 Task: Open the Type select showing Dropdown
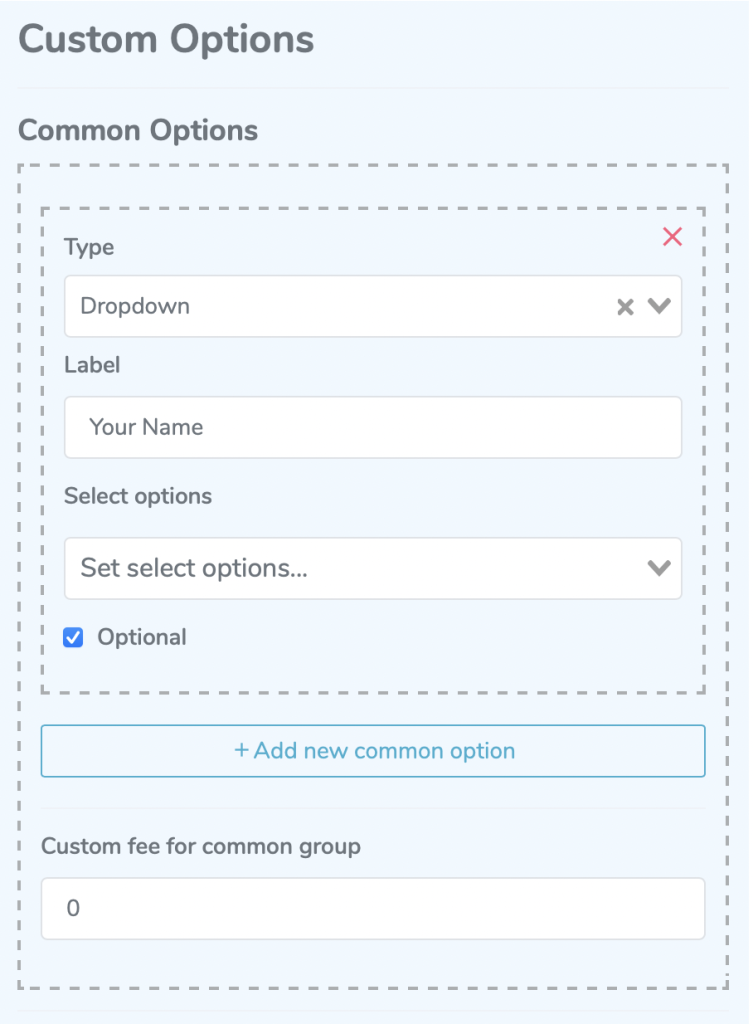[x=373, y=306]
